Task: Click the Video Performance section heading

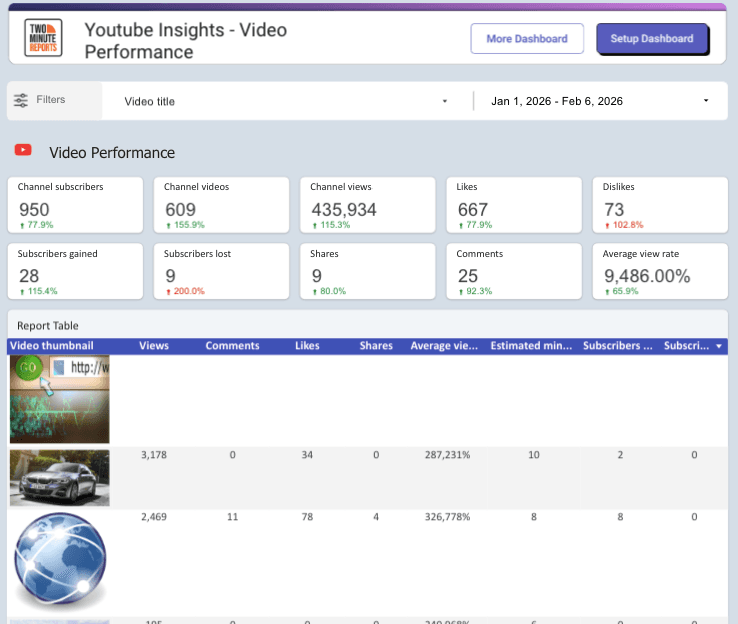Action: pos(112,153)
